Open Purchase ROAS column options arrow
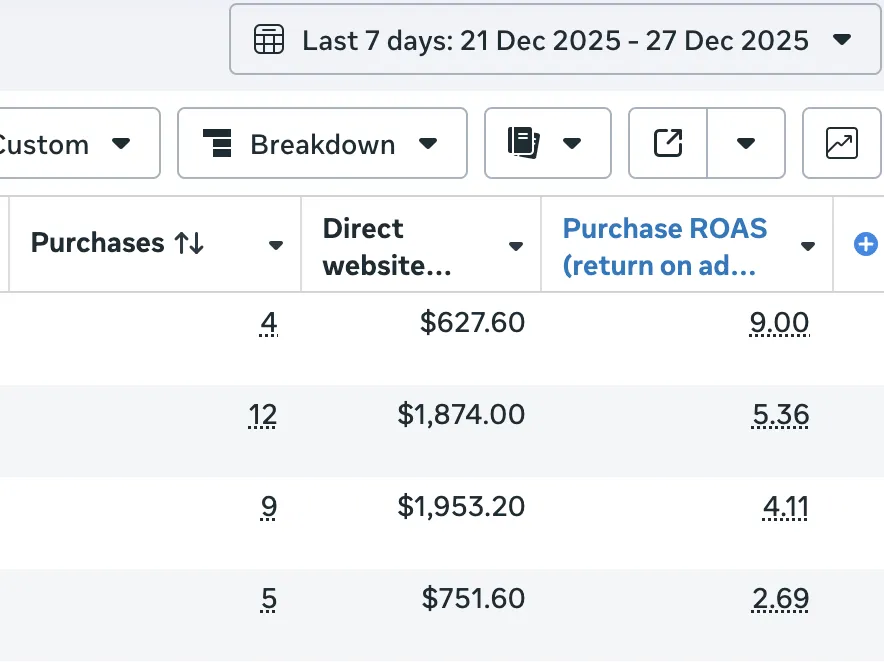The image size is (884, 662). click(x=808, y=246)
